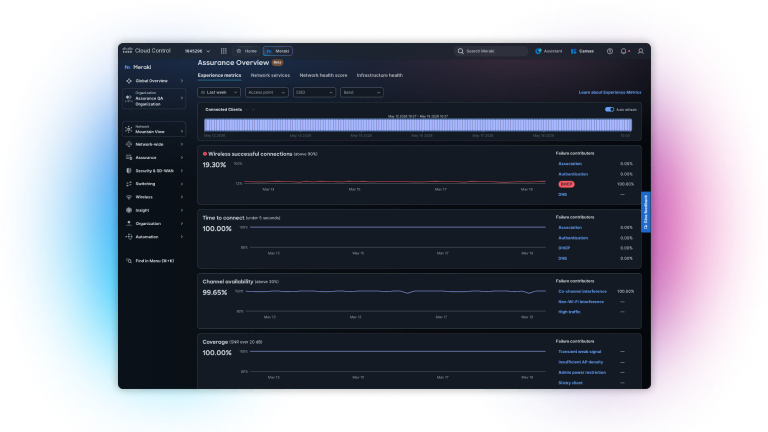The image size is (768, 432).
Task: Expand the Global Overview chevron
Action: pos(182,81)
